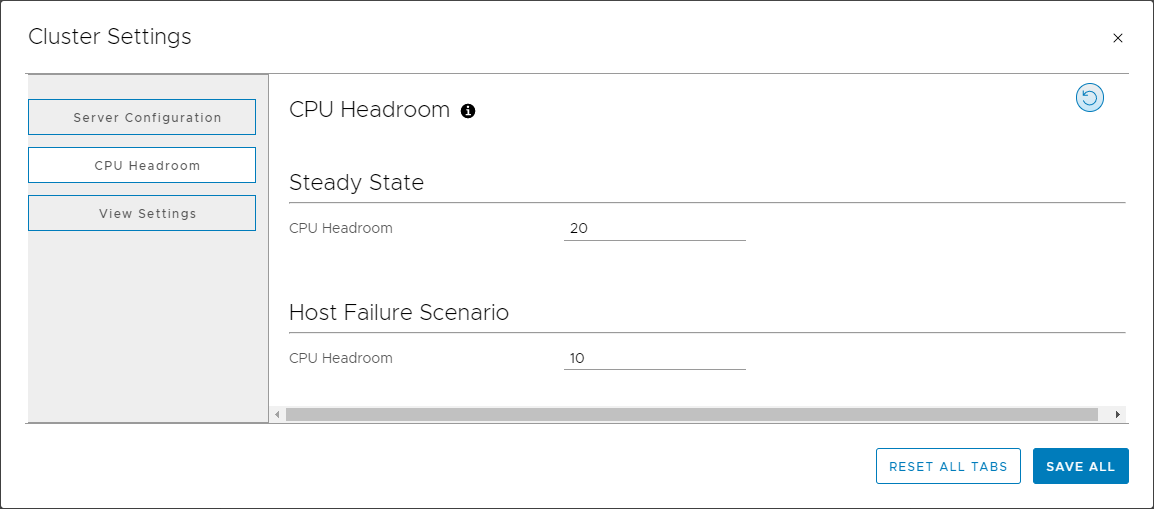Focus the Host Failure Scenario CPU Headroom field
The width and height of the screenshot is (1154, 509).
[654, 358]
